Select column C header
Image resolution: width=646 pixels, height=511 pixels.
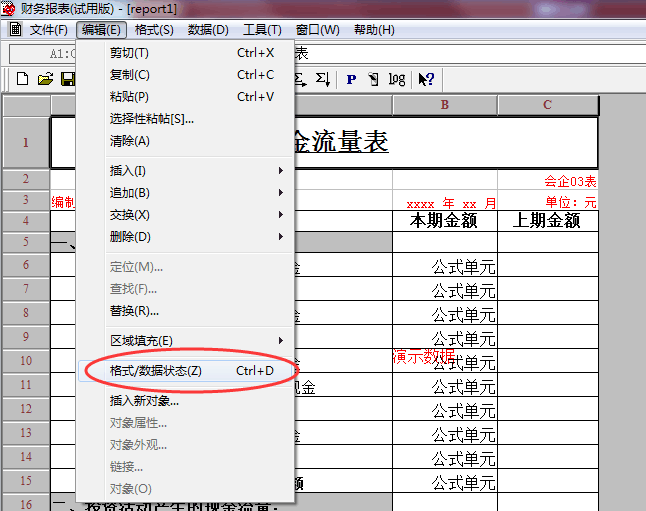(x=548, y=105)
